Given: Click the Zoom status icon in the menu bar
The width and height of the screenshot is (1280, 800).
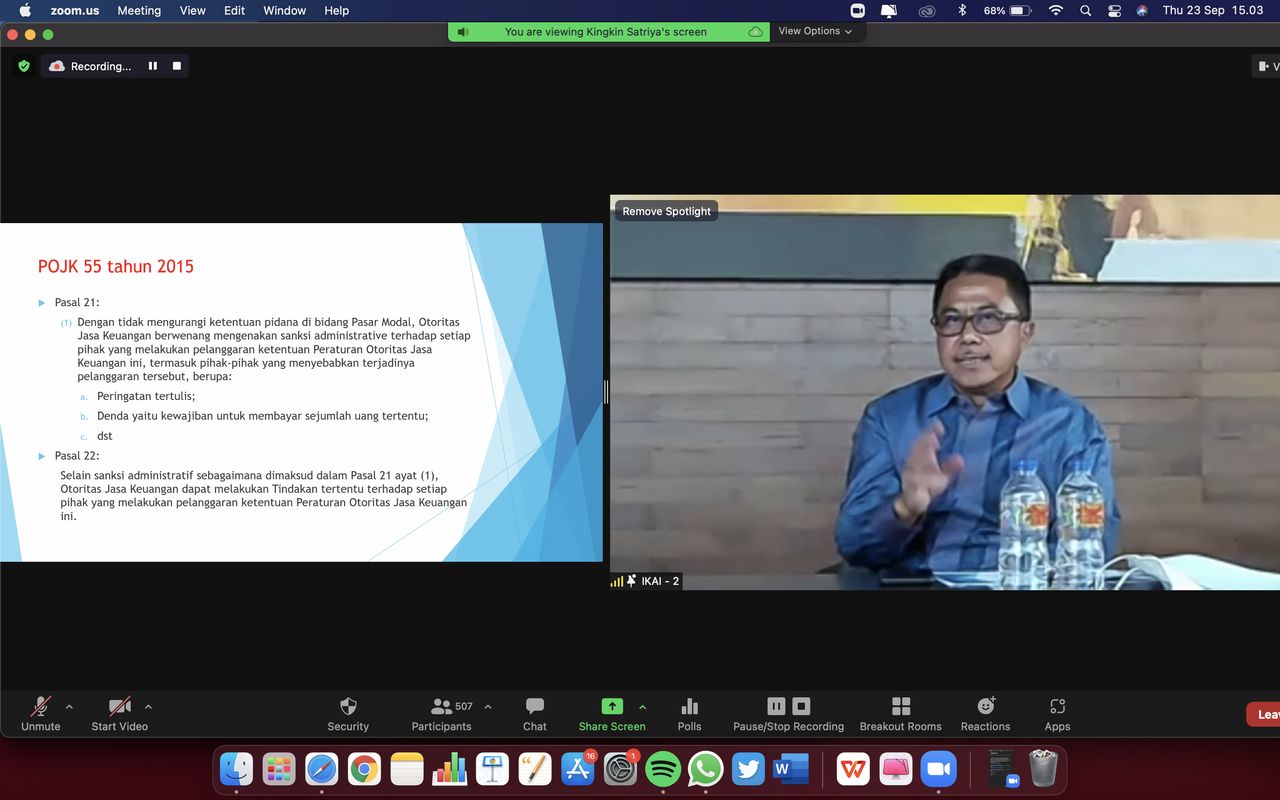Looking at the screenshot, I should [x=857, y=10].
